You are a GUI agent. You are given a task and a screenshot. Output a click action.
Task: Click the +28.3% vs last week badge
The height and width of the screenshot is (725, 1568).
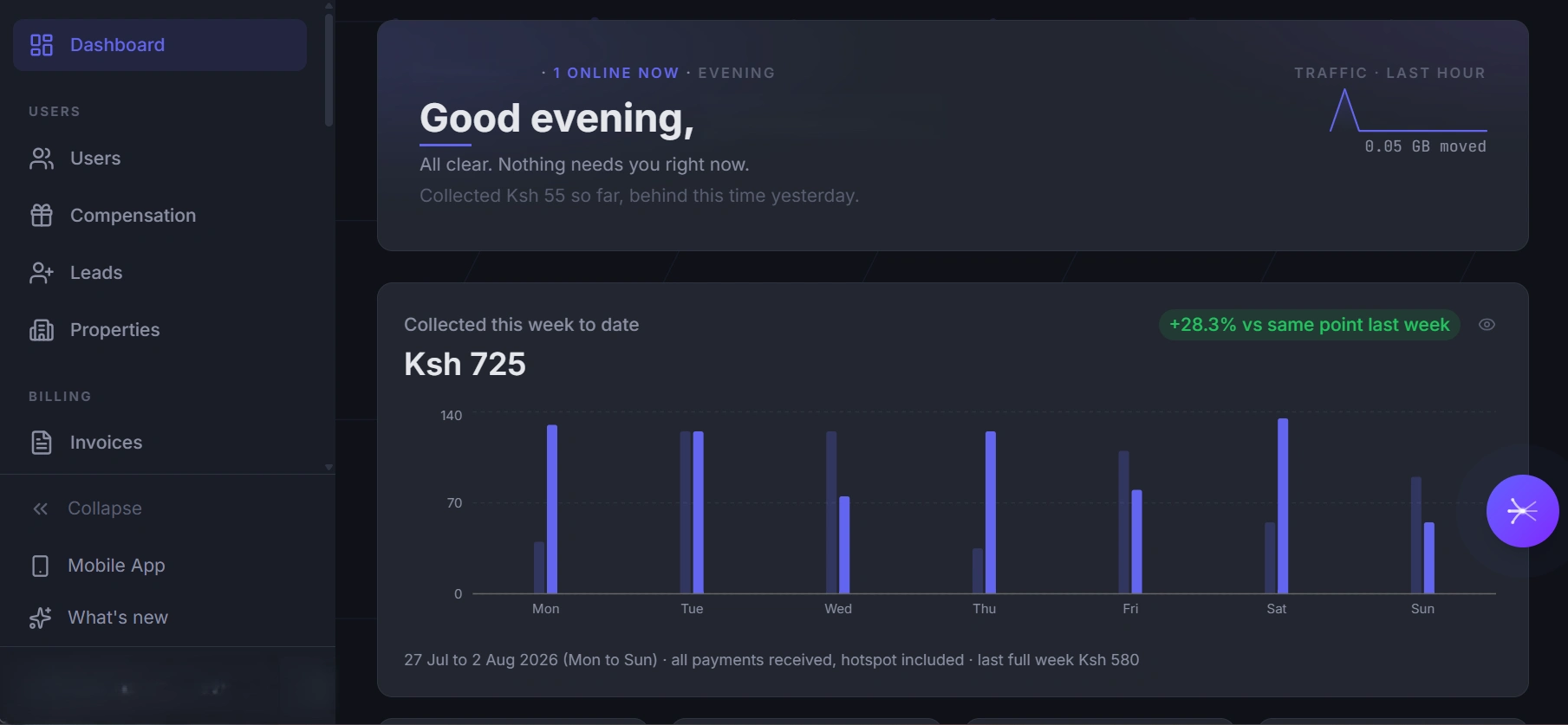pyautogui.click(x=1309, y=325)
